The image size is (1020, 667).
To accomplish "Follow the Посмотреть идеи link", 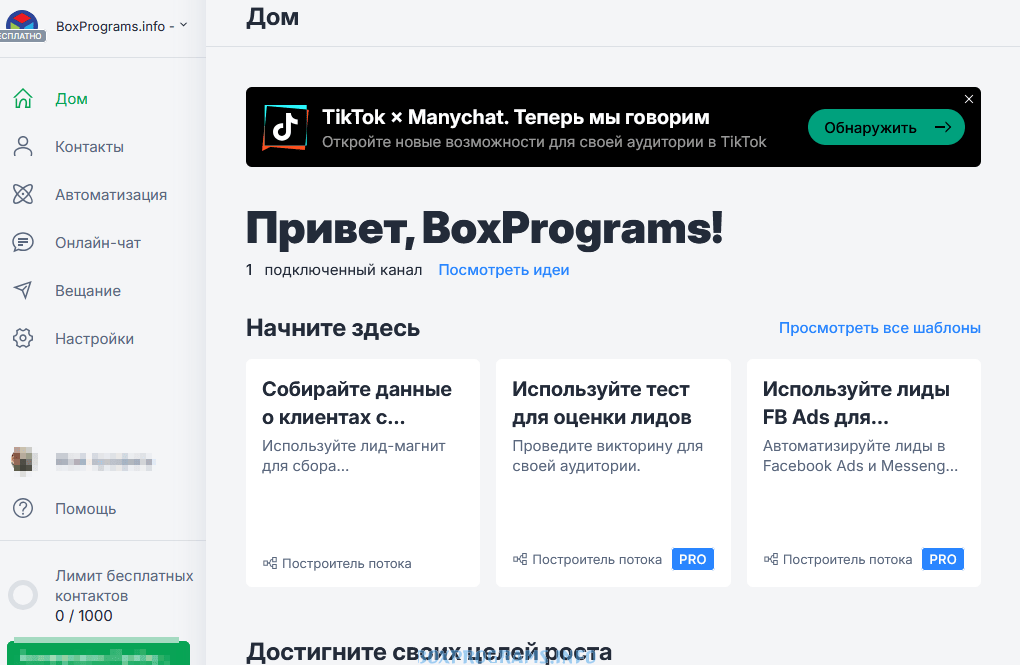I will point(503,270).
